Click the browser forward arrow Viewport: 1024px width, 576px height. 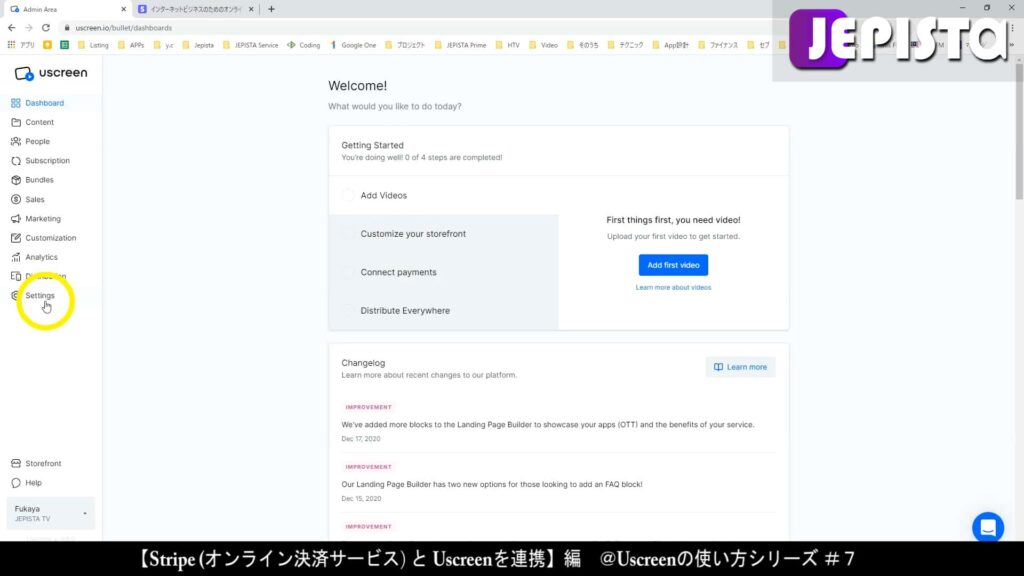29,28
